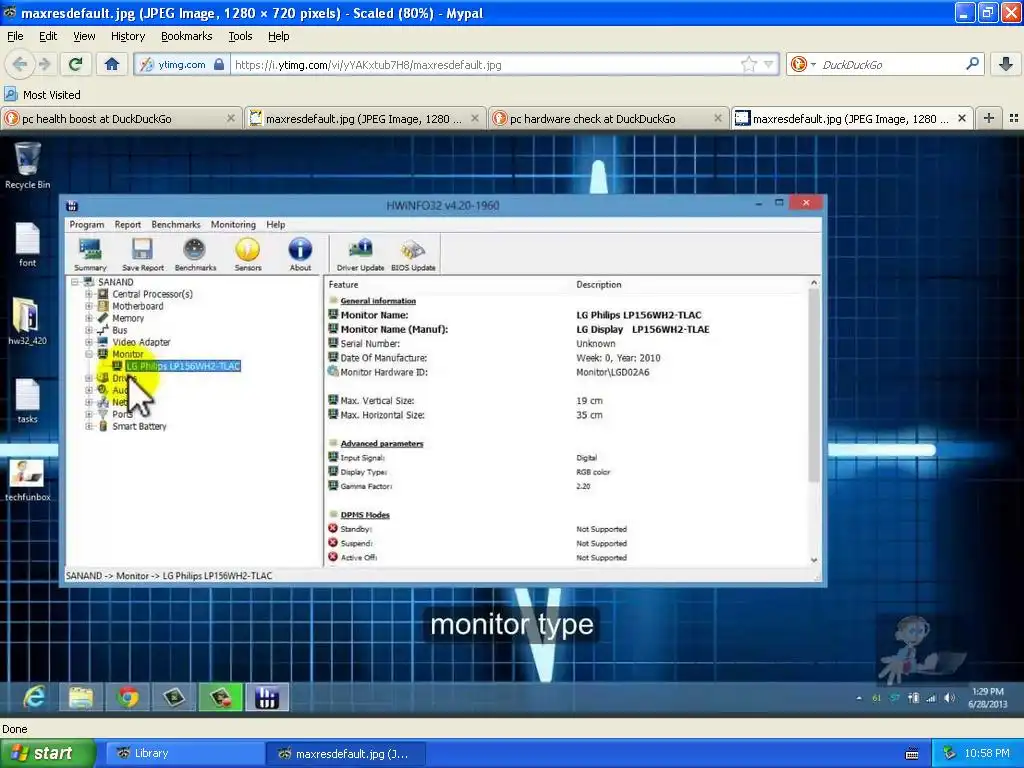
Task: Open the browser Edit menu
Action: [48, 36]
